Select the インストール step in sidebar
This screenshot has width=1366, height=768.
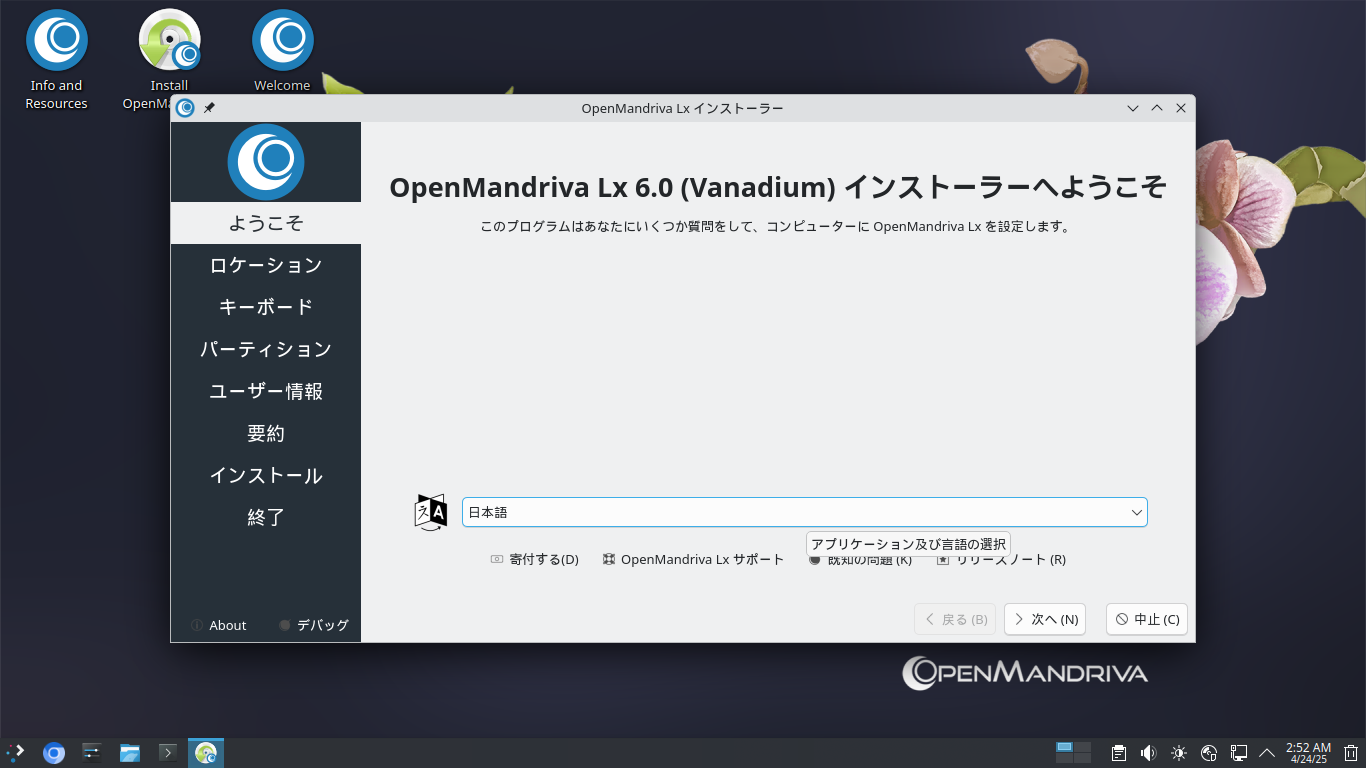266,475
